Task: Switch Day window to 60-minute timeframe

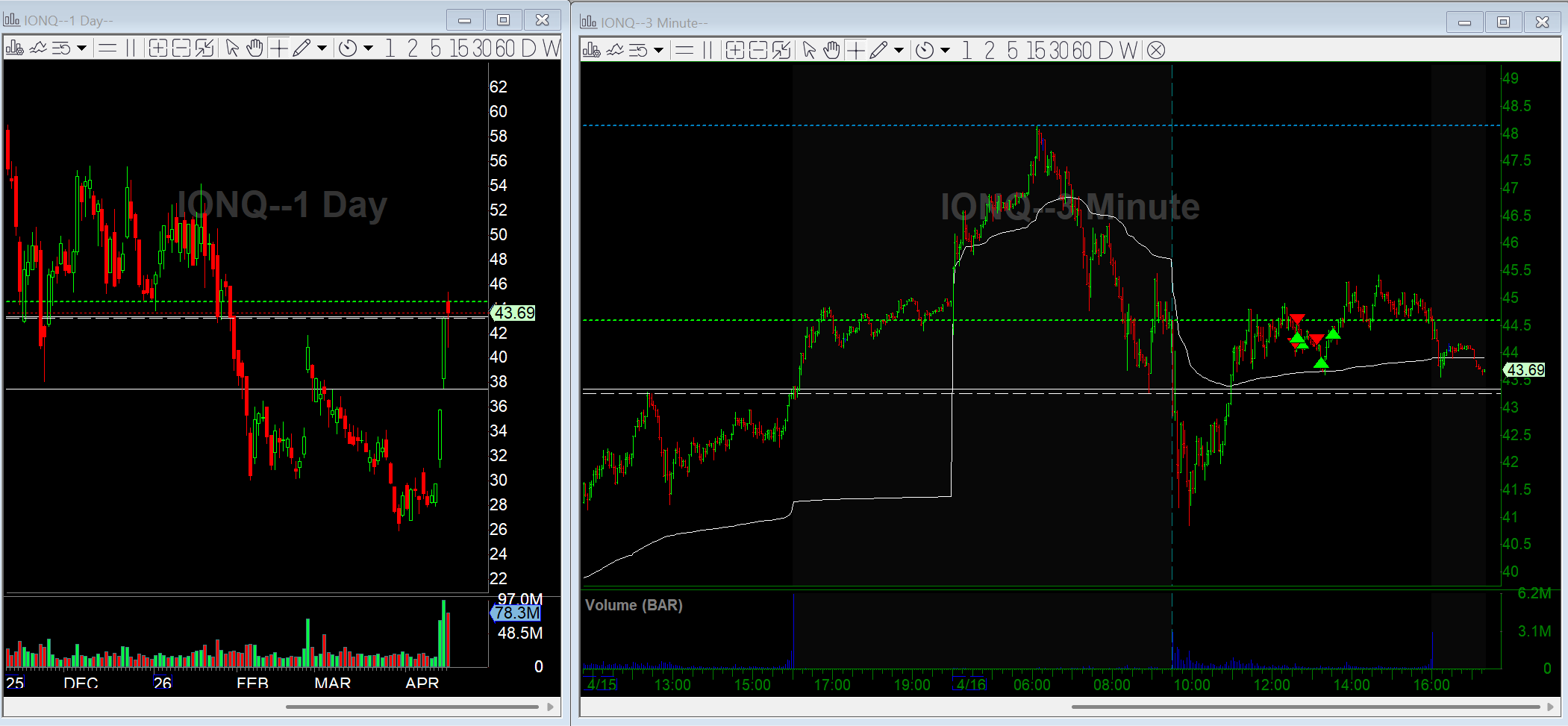Action: pyautogui.click(x=505, y=48)
